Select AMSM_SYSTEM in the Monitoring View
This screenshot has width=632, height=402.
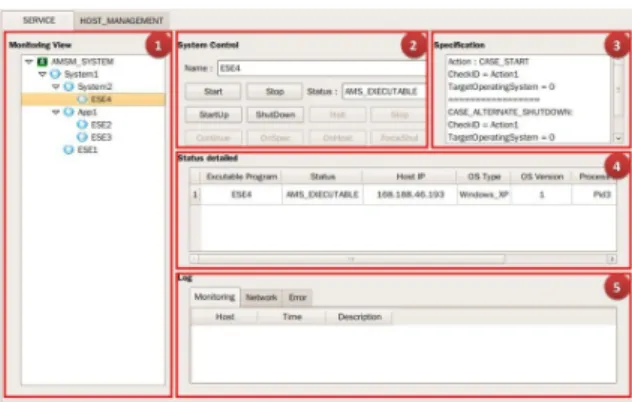(x=82, y=62)
